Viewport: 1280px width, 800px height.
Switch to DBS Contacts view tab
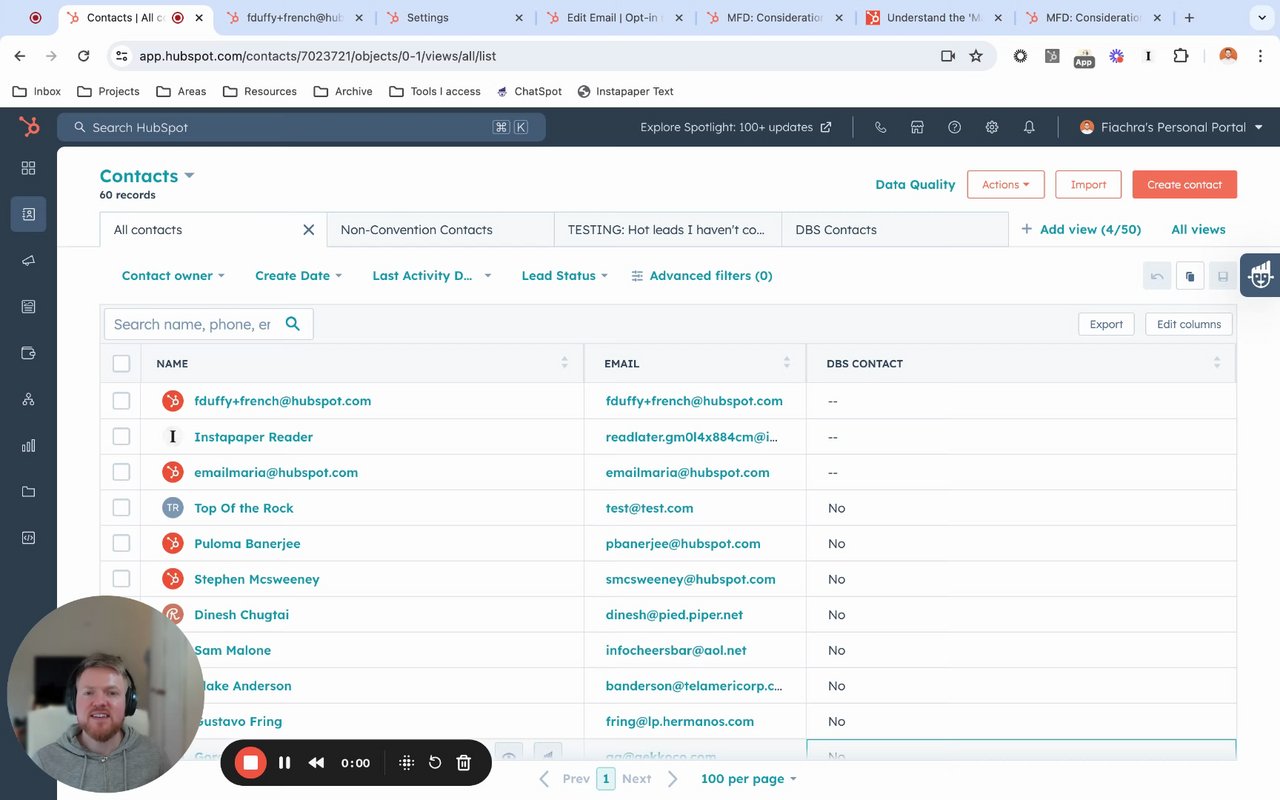pos(895,230)
